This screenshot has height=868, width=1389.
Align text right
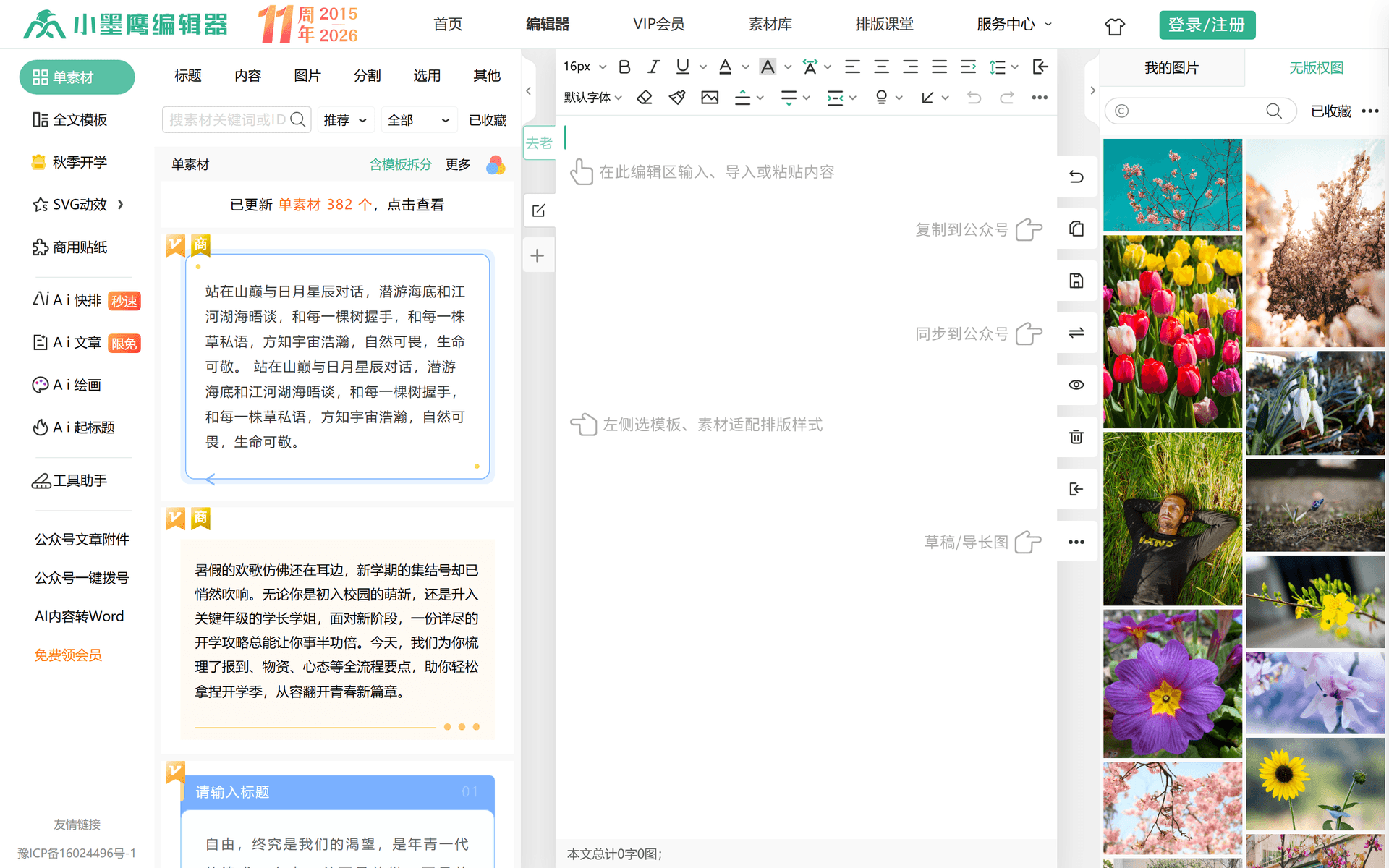[x=911, y=67]
